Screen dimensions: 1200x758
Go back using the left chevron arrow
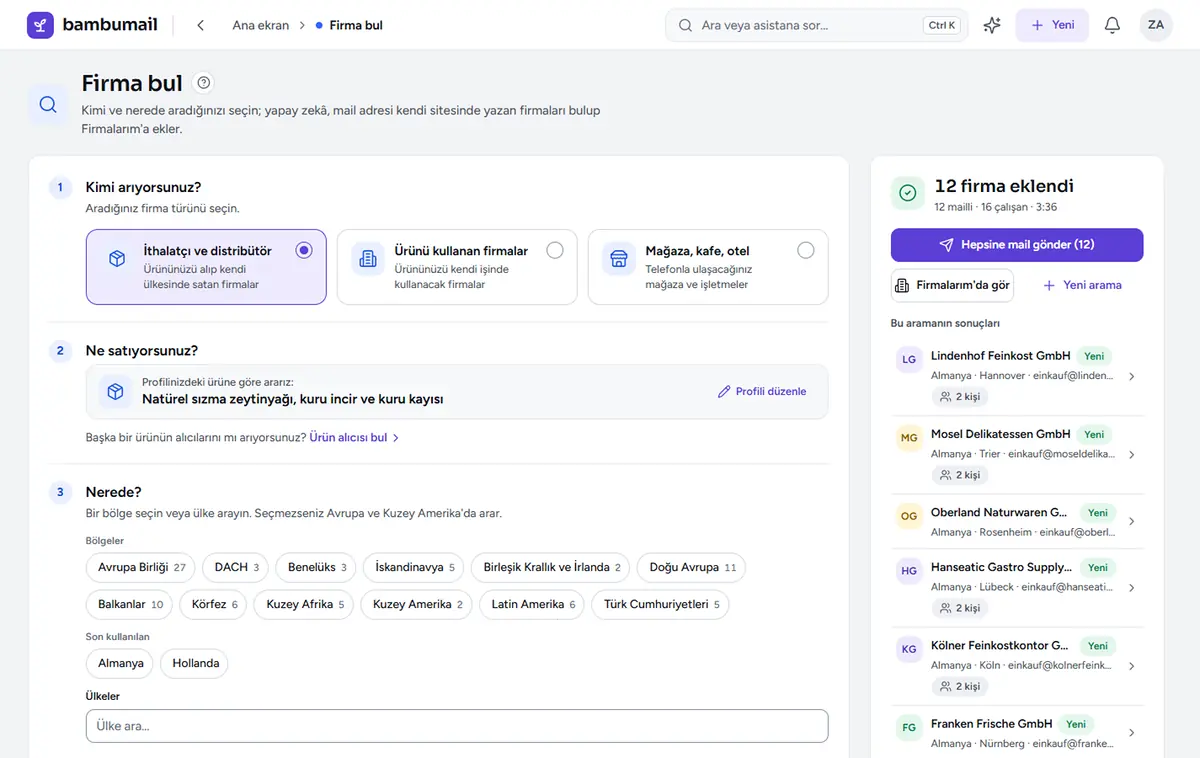[x=200, y=25]
